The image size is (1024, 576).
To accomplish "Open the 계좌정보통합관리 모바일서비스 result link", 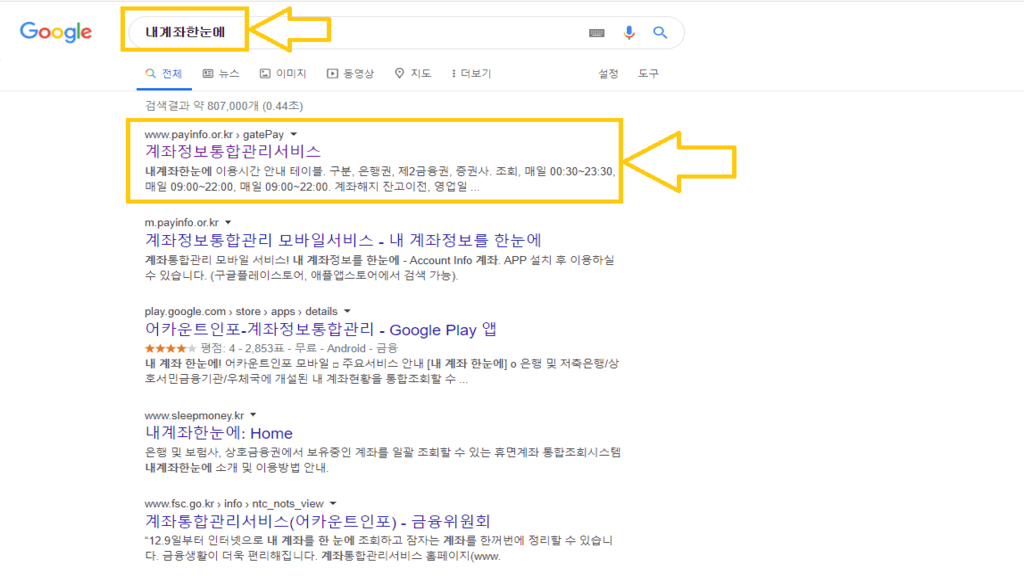I will 343,240.
